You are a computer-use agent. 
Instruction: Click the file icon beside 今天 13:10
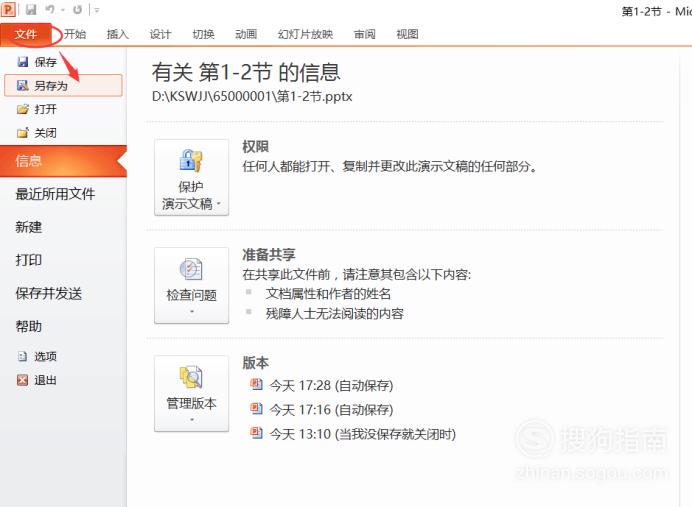click(x=256, y=433)
